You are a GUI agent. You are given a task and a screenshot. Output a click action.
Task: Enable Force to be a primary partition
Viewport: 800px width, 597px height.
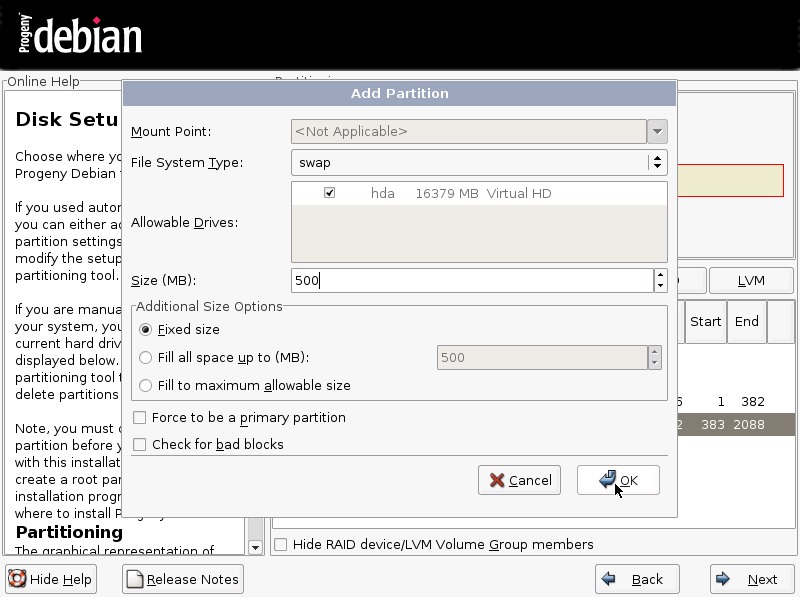140,418
